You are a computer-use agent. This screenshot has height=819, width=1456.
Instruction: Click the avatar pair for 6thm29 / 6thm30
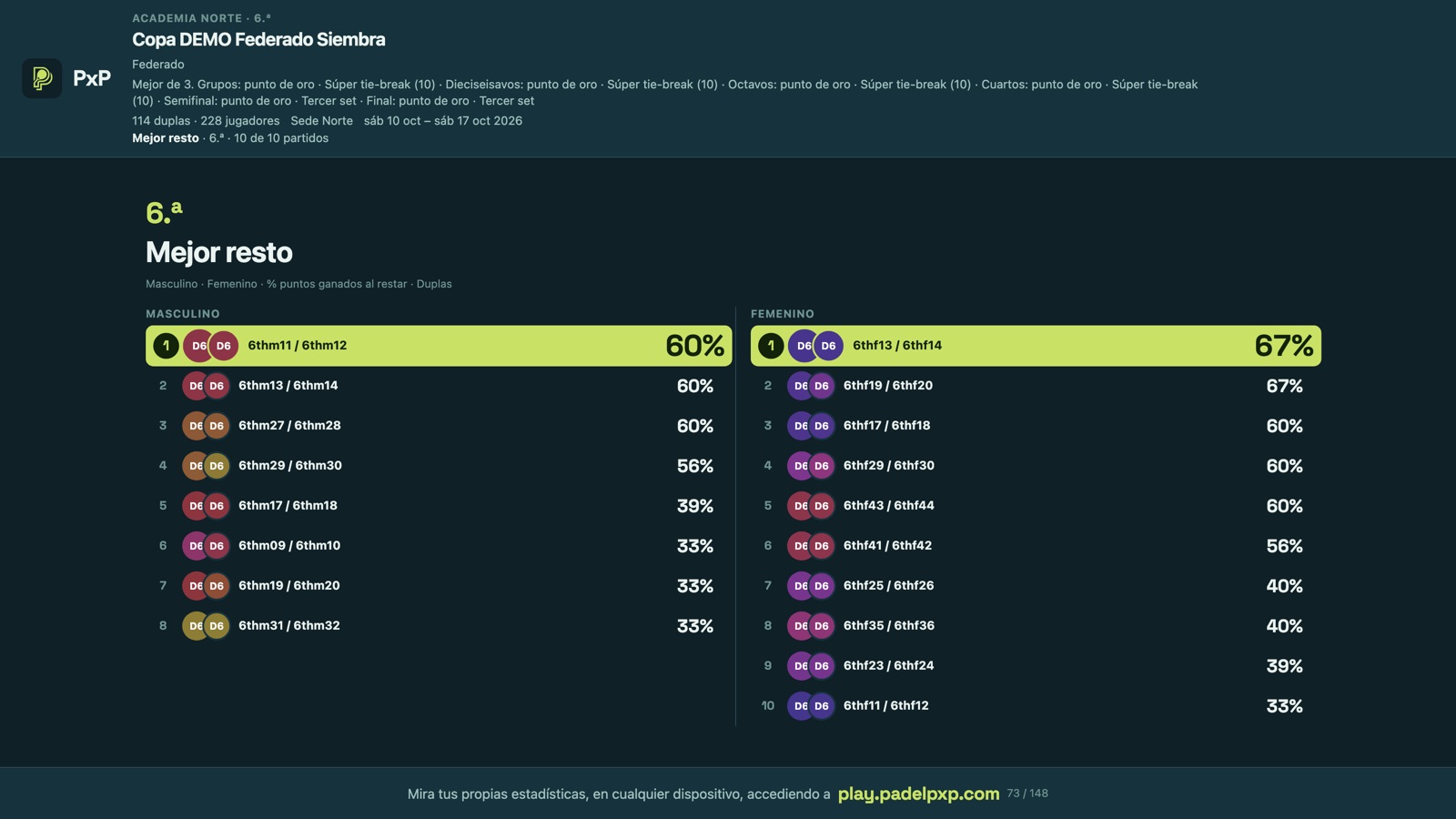pyautogui.click(x=206, y=466)
